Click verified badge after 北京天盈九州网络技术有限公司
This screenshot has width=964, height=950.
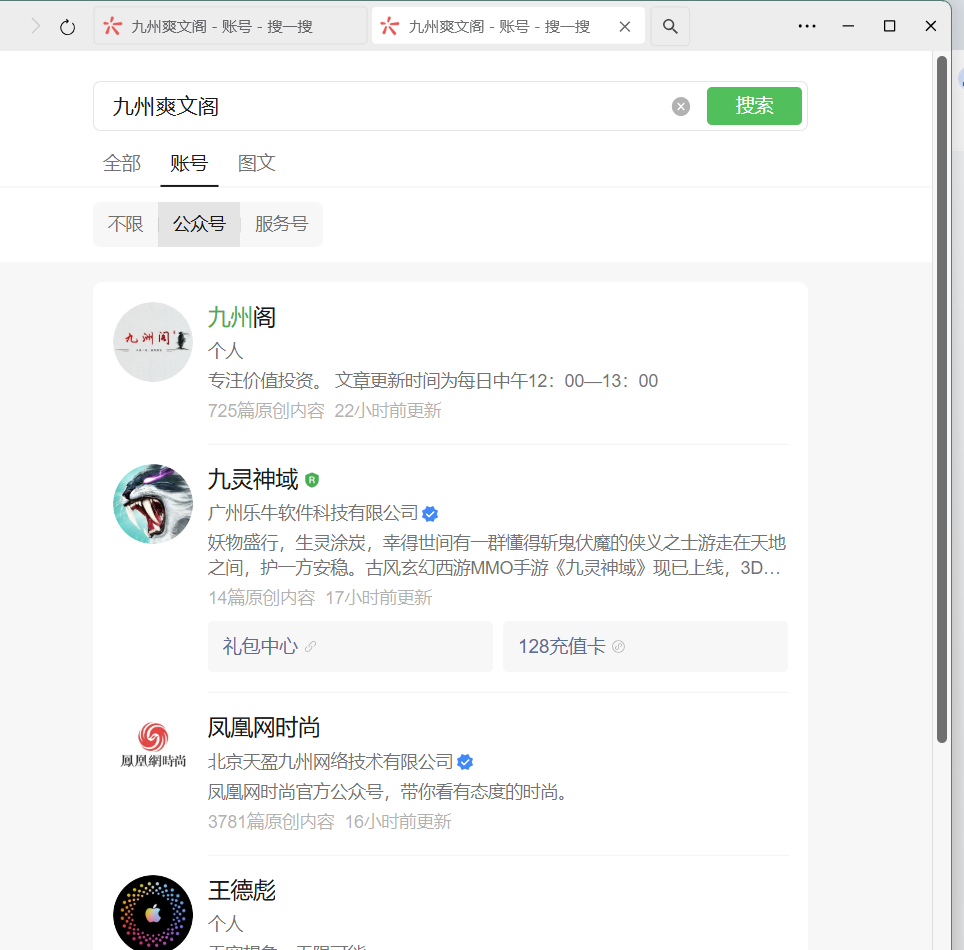[465, 762]
